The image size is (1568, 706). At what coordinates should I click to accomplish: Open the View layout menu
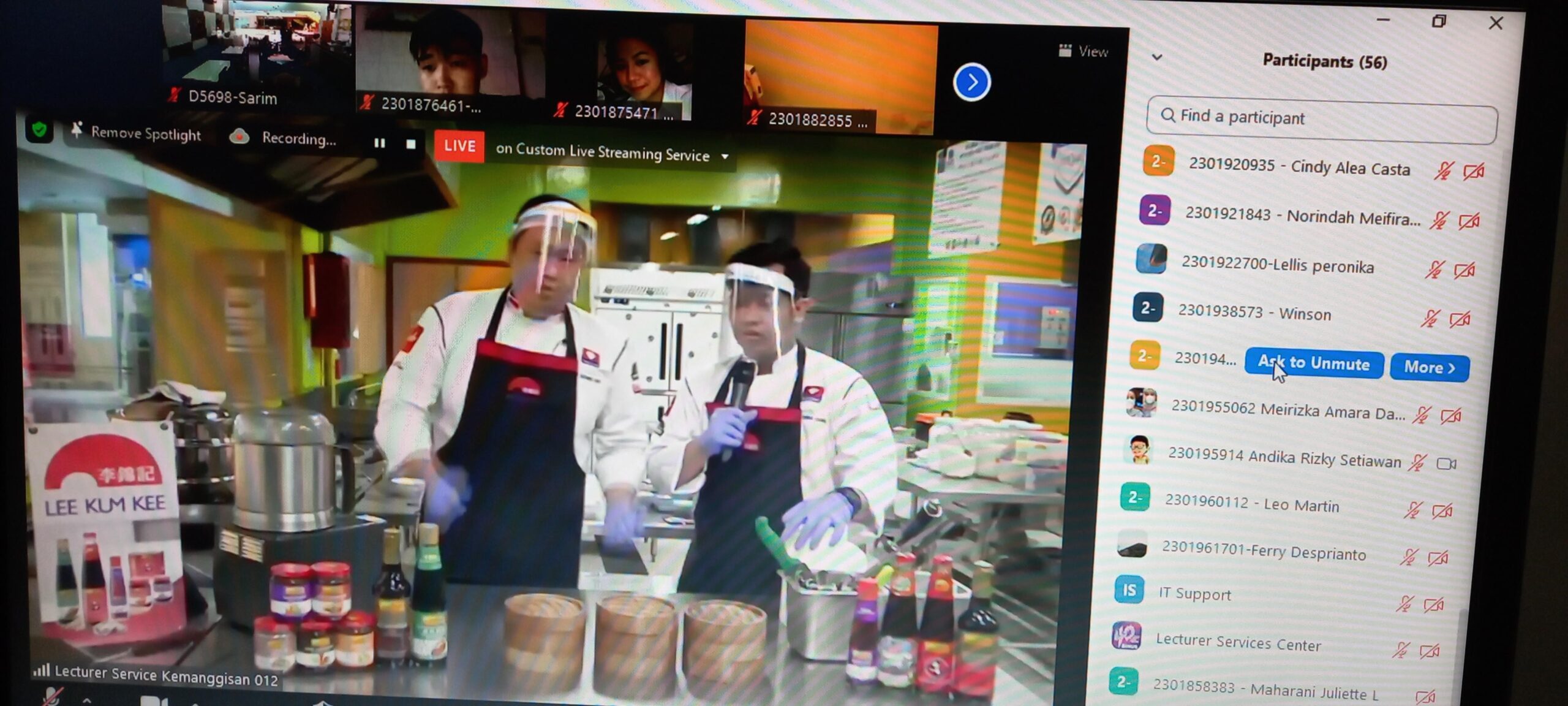pyautogui.click(x=1084, y=51)
